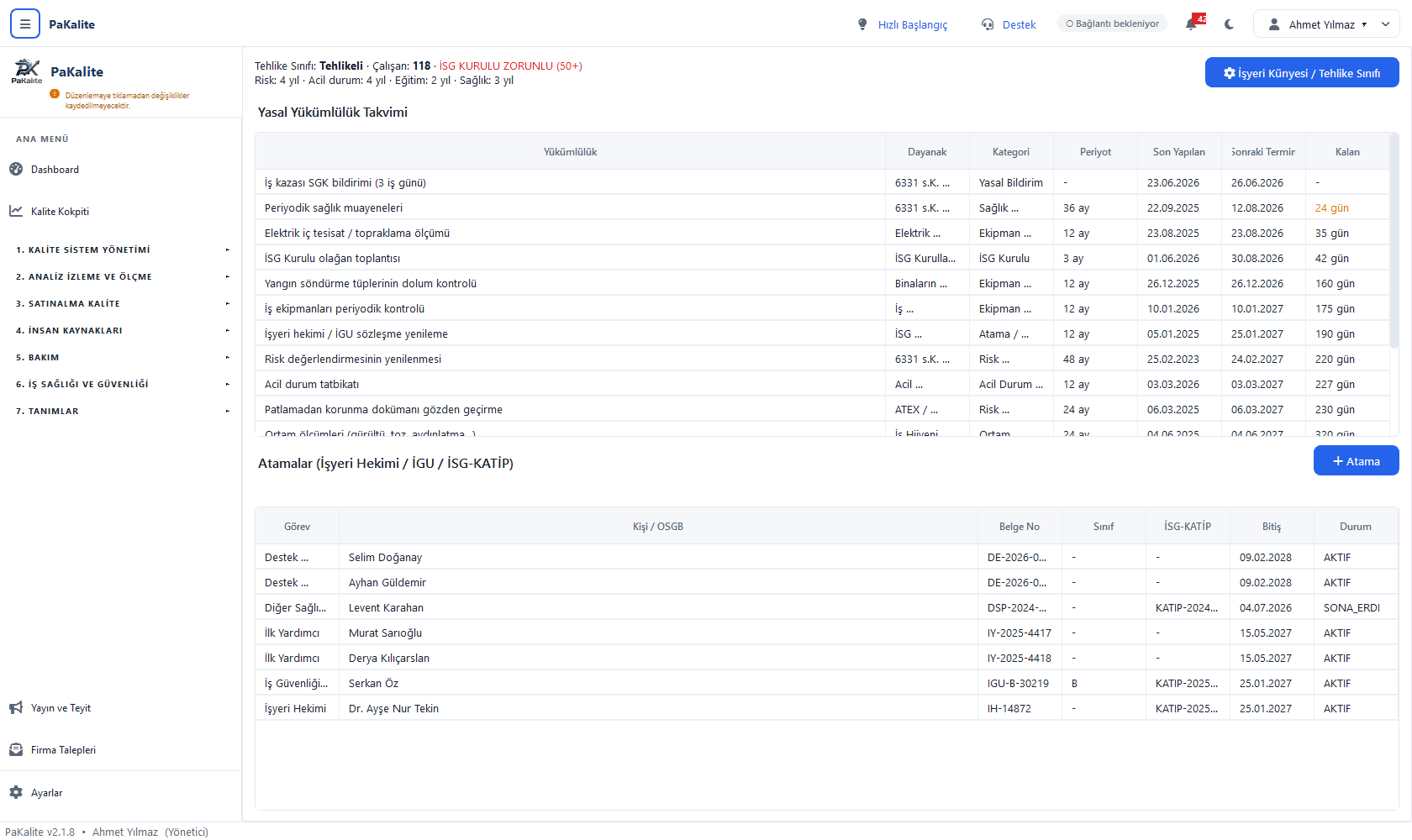Open Firma Talepleri page

pyautogui.click(x=63, y=750)
